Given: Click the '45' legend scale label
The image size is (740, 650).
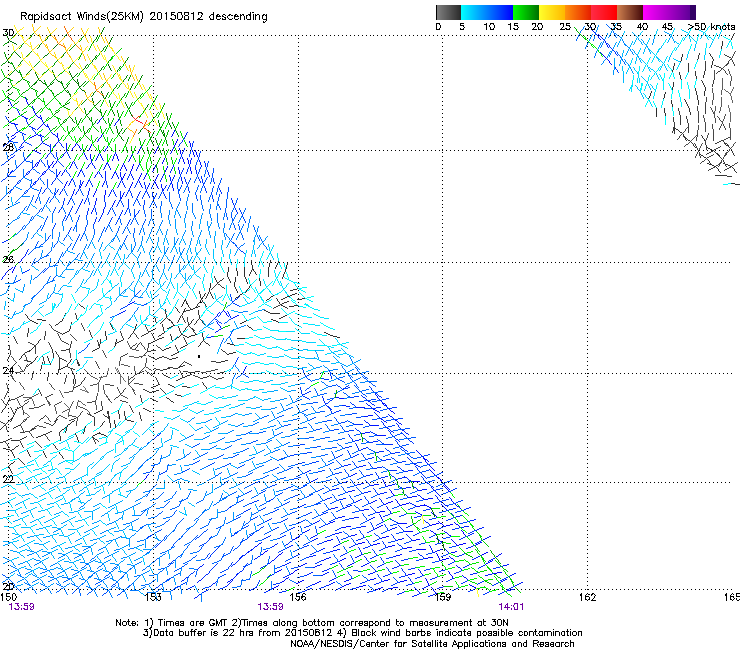Looking at the screenshot, I should pyautogui.click(x=667, y=27).
